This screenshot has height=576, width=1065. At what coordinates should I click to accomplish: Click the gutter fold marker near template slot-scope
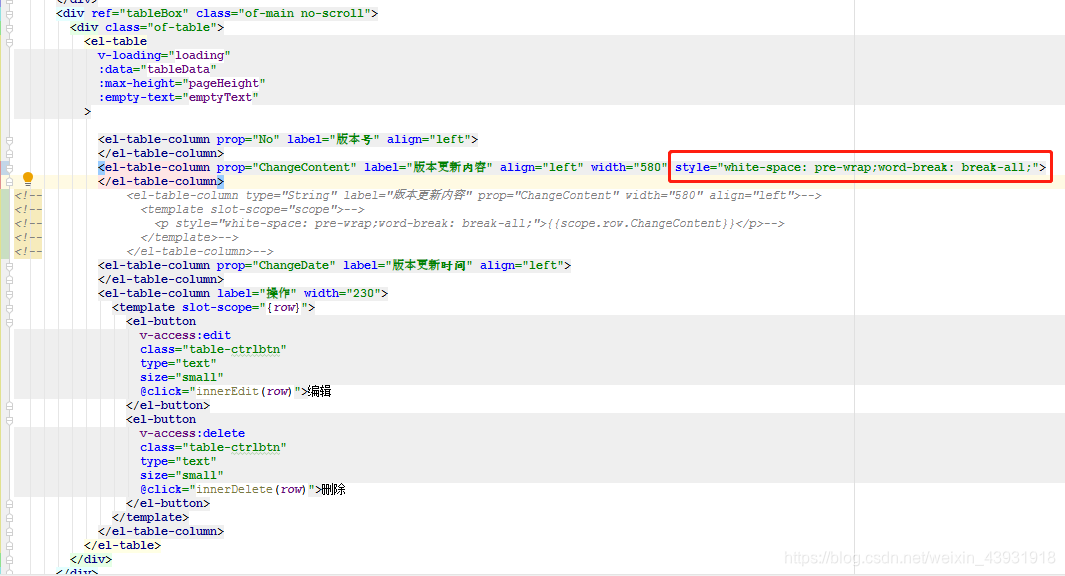(x=8, y=307)
